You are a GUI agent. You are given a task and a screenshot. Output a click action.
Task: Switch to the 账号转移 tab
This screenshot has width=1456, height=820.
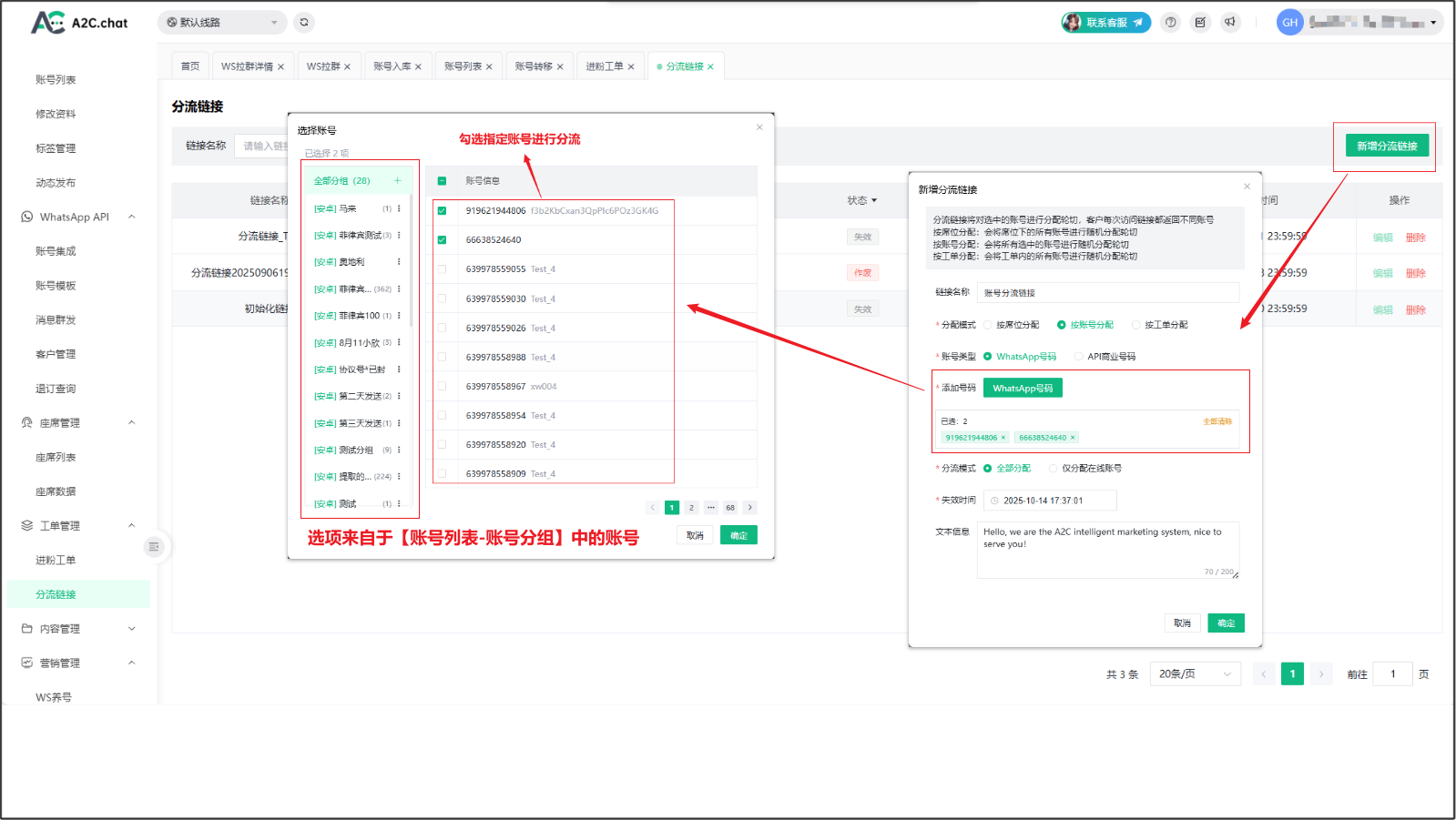click(534, 66)
